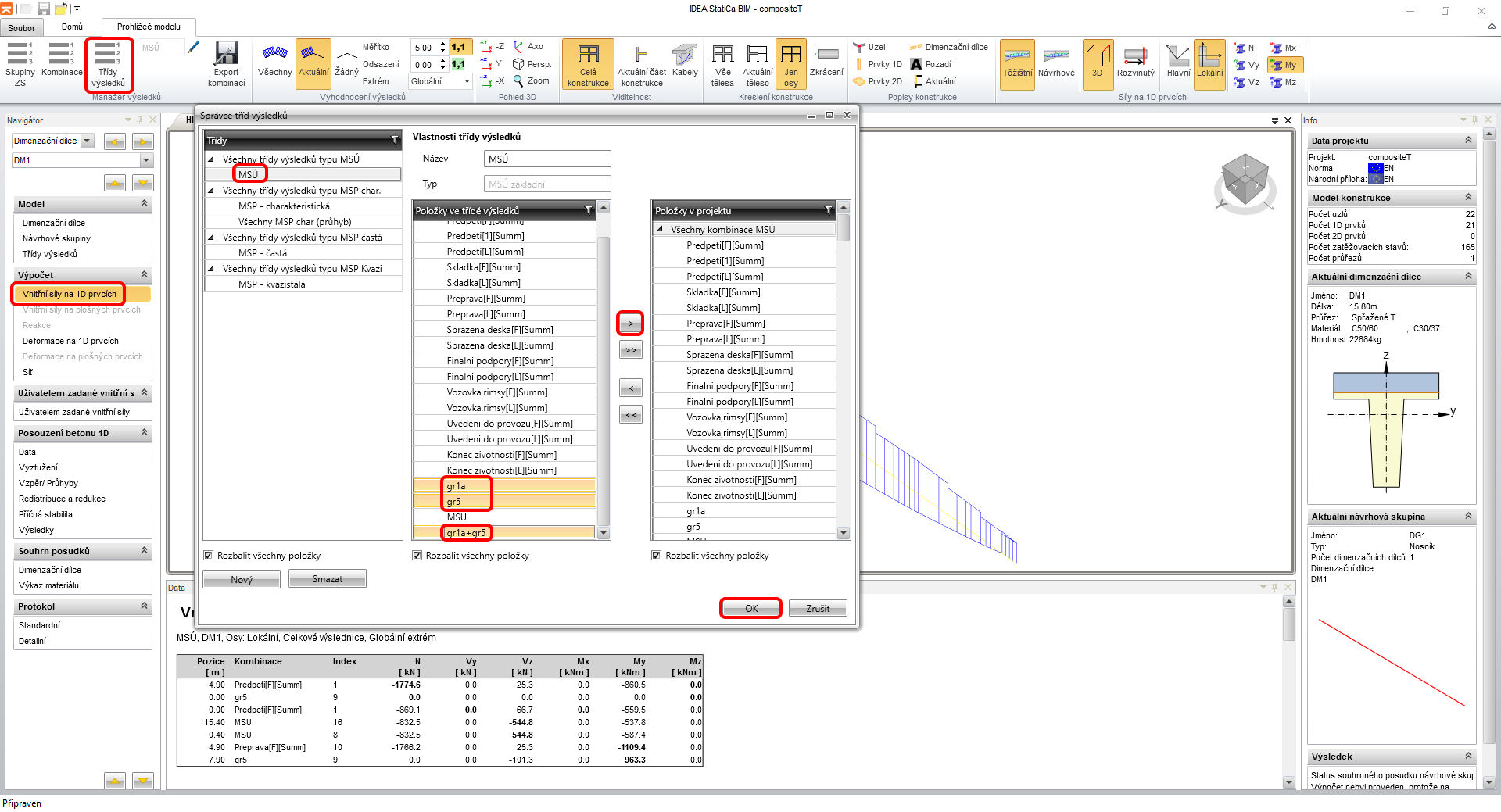The height and width of the screenshot is (812, 1501).
Task: Toggle Rozbalit všechny položky under Položky v projektu
Action: coord(657,556)
